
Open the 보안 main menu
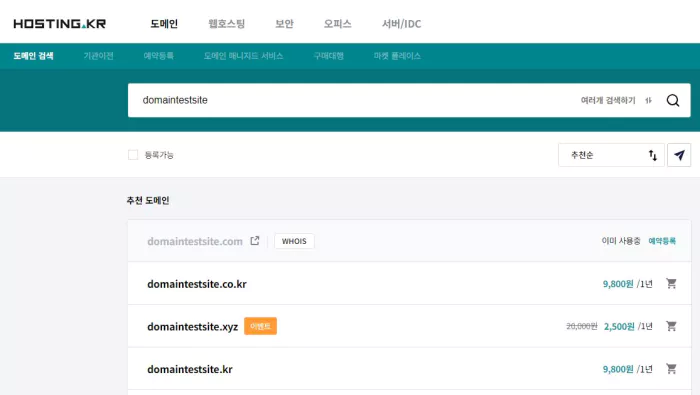[284, 24]
